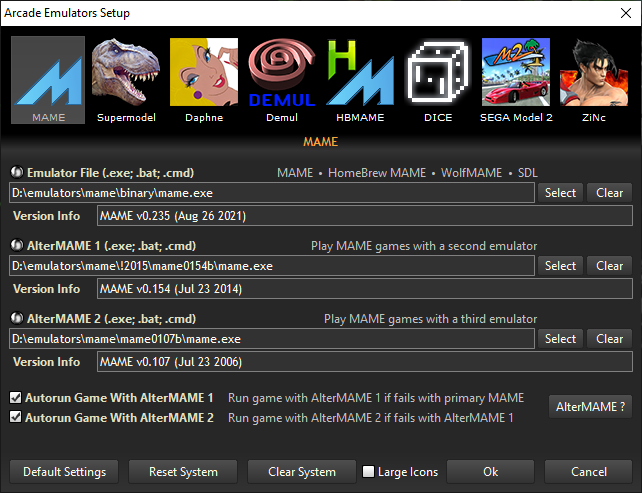Open the AlterMAME ? help button
Image resolution: width=642 pixels, height=493 pixels.
click(x=591, y=407)
